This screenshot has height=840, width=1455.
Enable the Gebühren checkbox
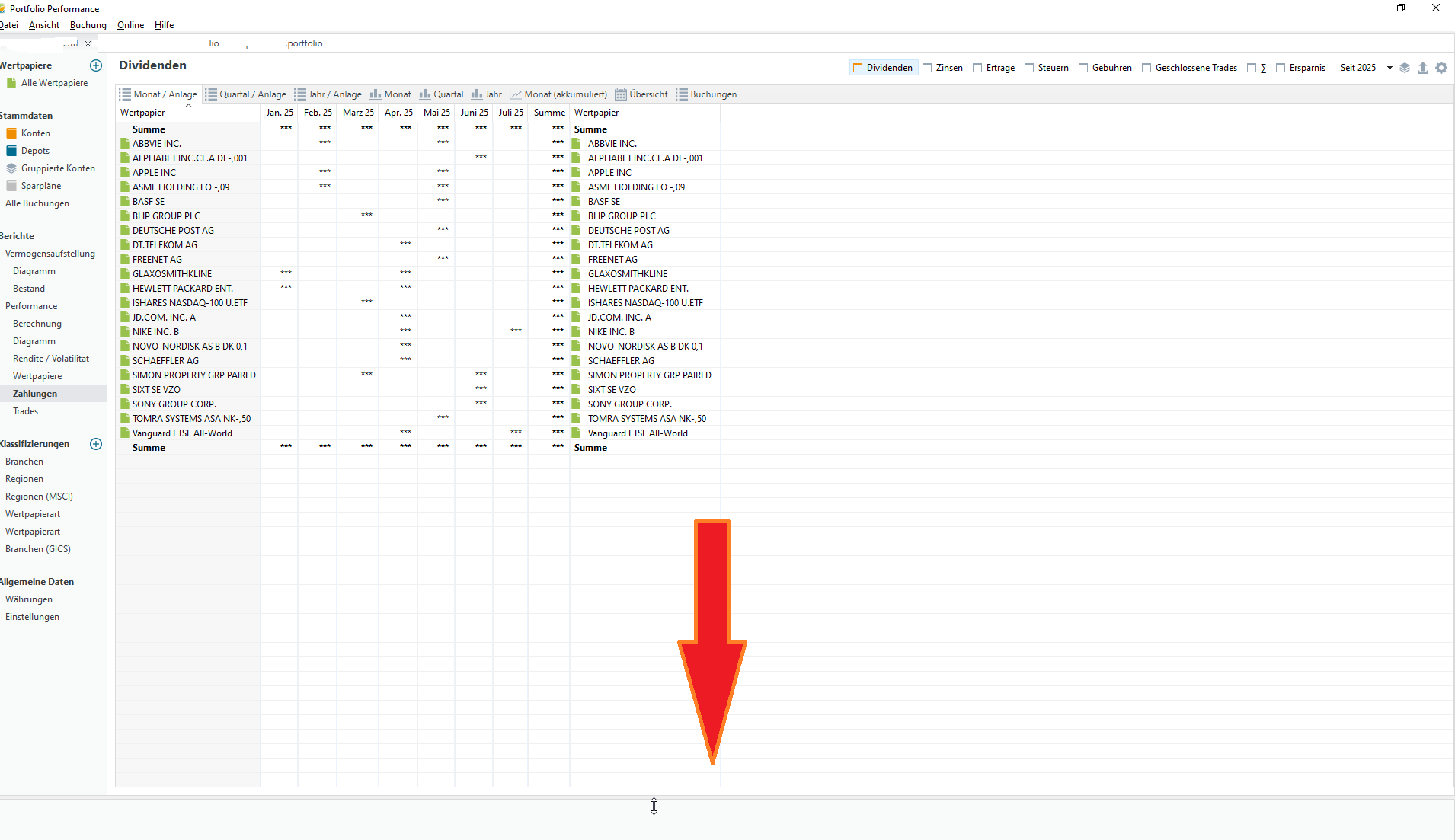[1083, 68]
